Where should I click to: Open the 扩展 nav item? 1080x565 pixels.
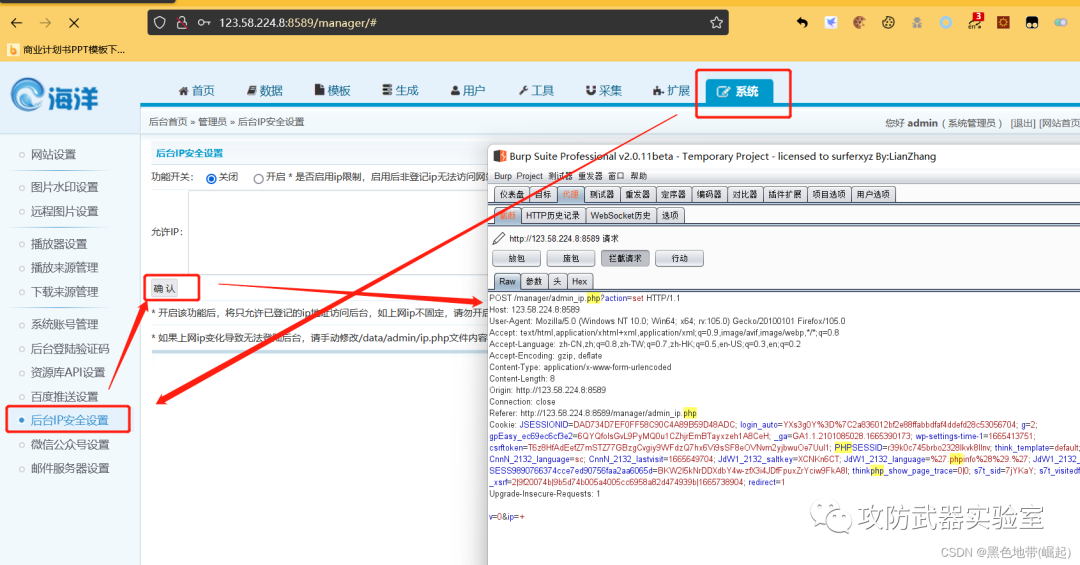(671, 90)
